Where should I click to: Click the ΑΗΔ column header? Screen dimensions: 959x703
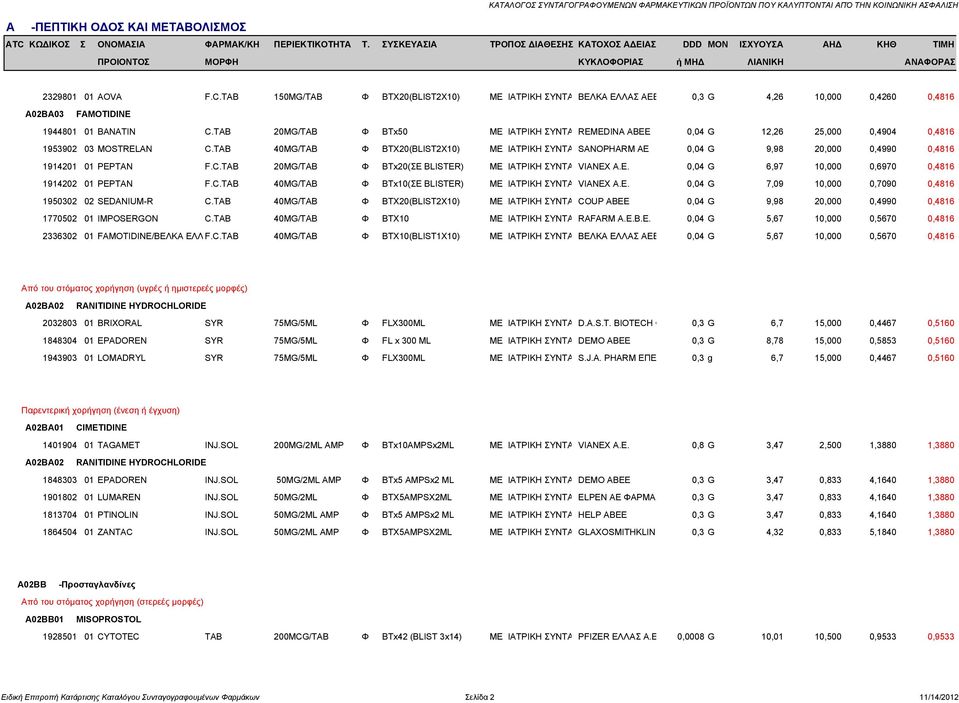tap(832, 44)
